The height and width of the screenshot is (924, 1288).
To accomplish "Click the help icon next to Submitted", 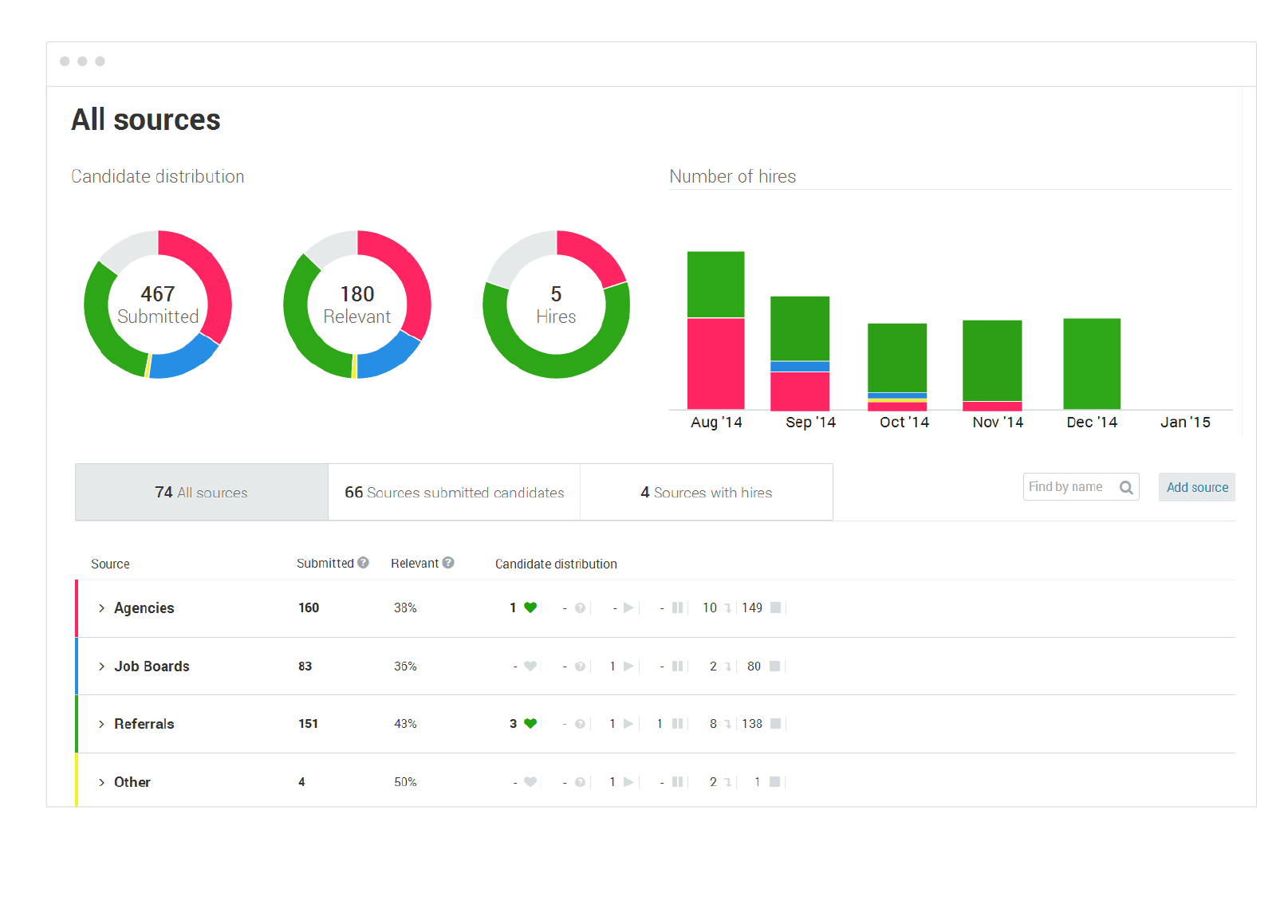I will coord(363,563).
